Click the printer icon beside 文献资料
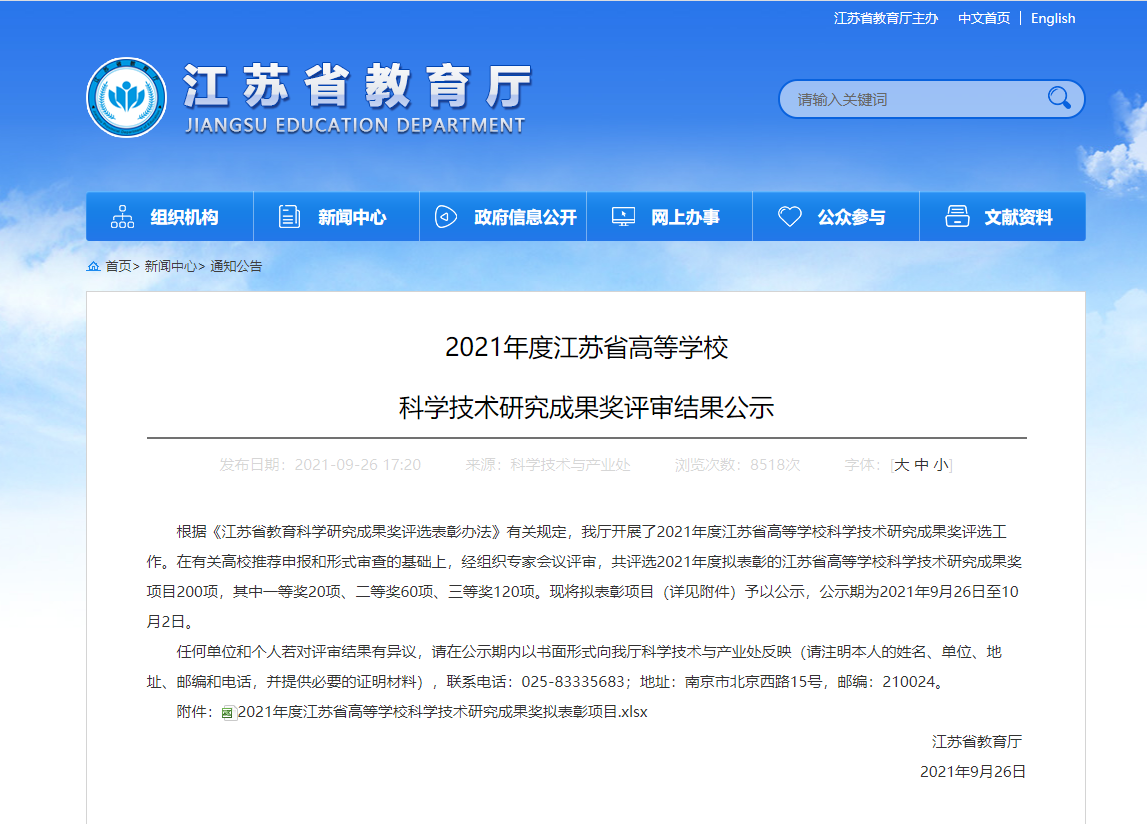The height and width of the screenshot is (824, 1147). pyautogui.click(x=957, y=217)
